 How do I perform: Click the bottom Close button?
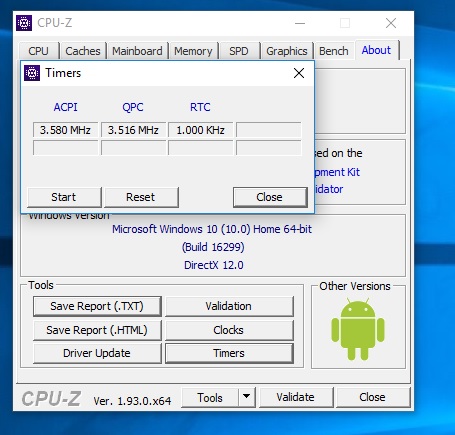pyautogui.click(x=373, y=397)
